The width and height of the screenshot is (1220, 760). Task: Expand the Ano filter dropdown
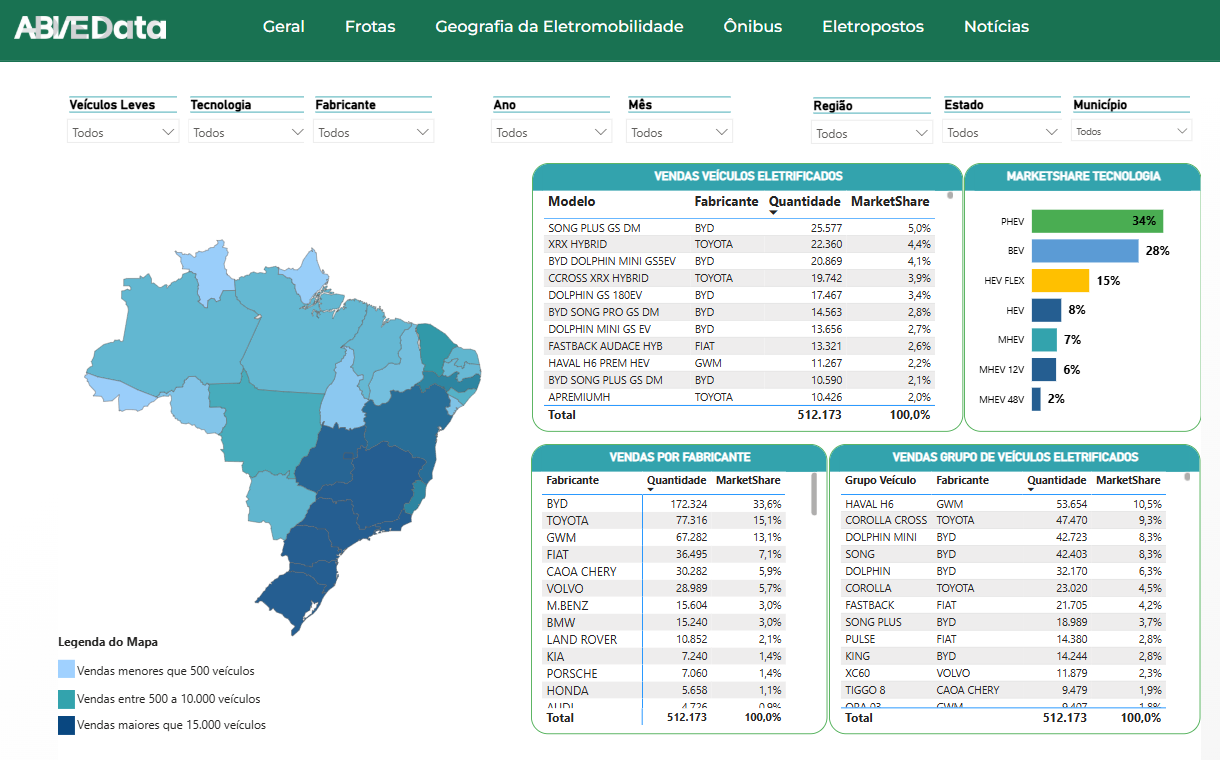click(551, 132)
